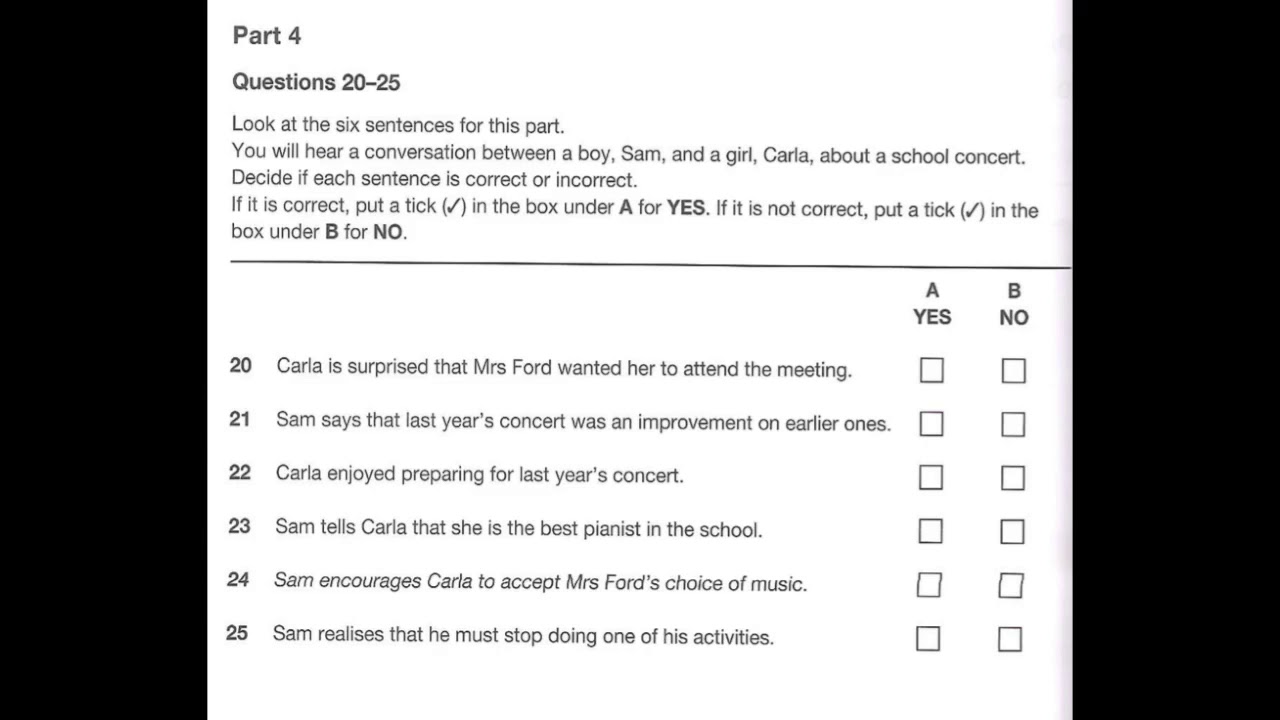Click the sentence about last year's concert improvement
The image size is (1280, 720).
tap(583, 422)
